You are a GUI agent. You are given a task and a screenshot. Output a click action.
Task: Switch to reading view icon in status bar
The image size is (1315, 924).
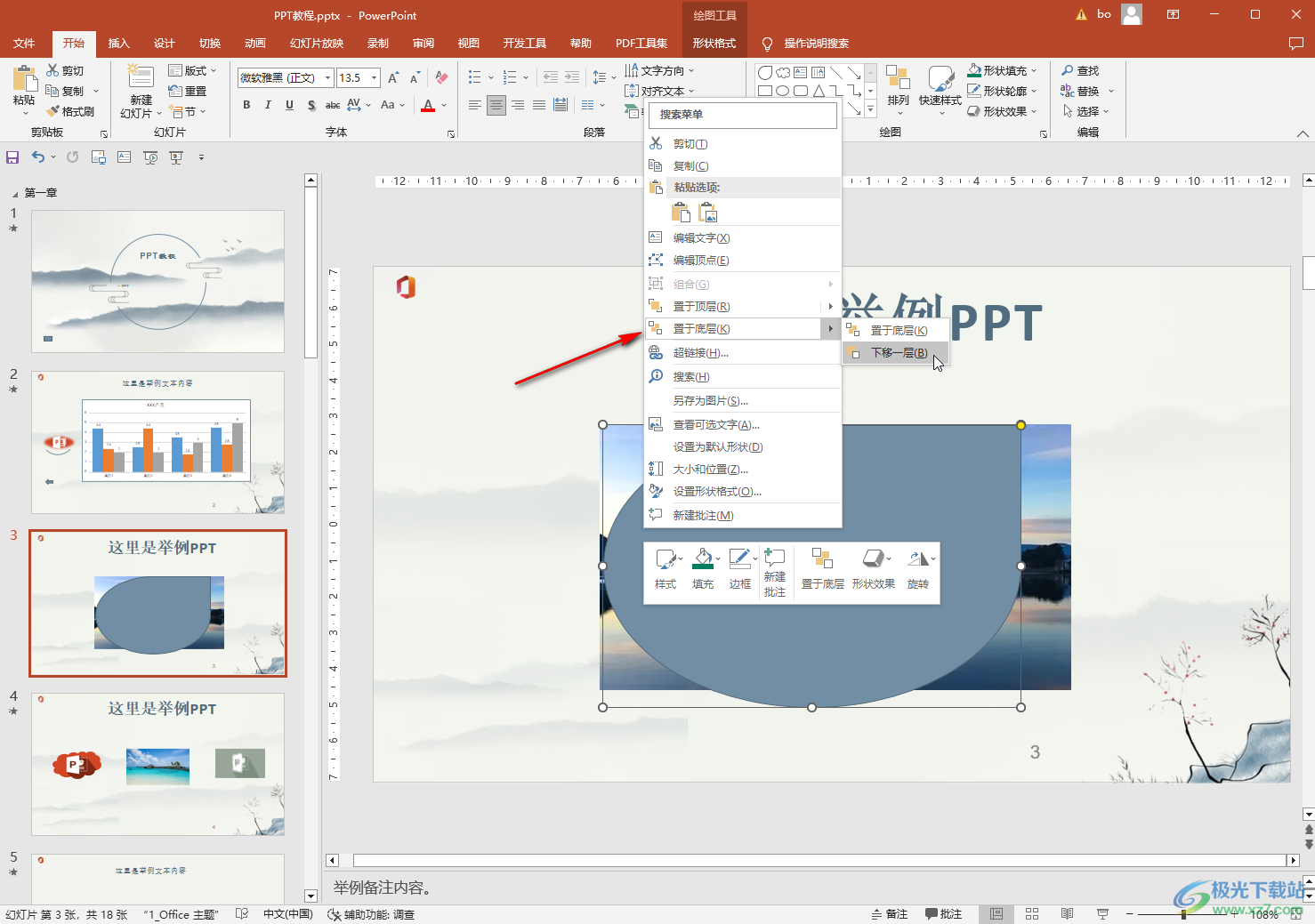[x=1067, y=914]
